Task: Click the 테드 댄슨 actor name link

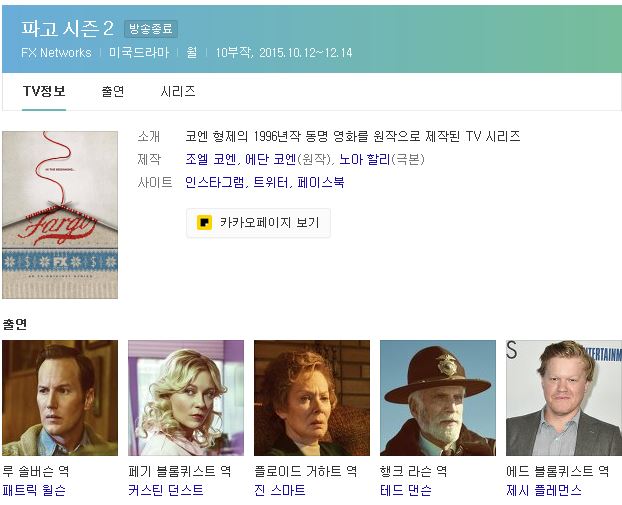Action: (x=406, y=490)
